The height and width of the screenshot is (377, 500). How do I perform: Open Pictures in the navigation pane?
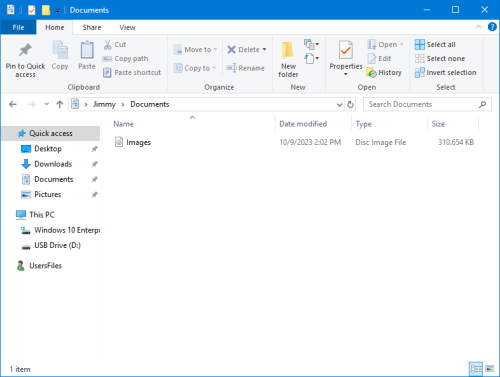[48, 194]
